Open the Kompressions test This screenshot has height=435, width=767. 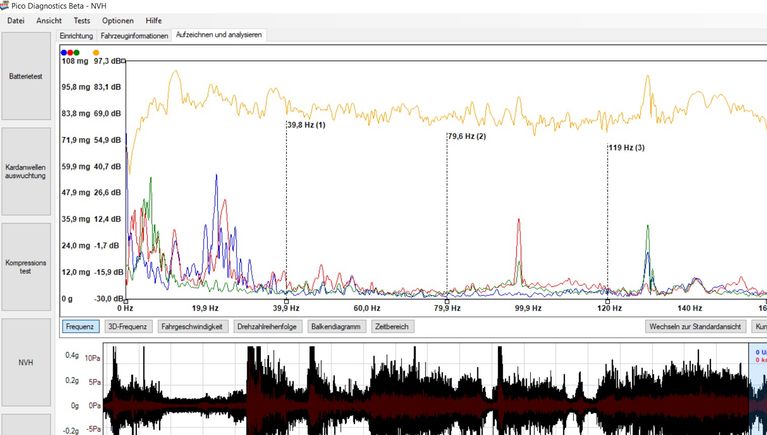(26, 267)
